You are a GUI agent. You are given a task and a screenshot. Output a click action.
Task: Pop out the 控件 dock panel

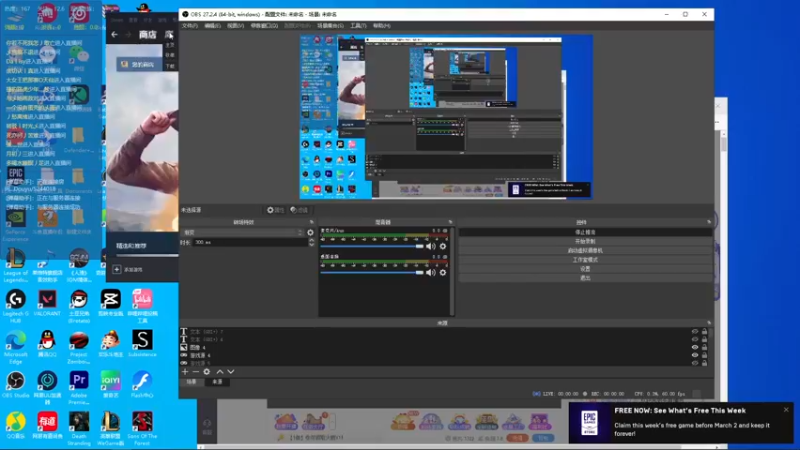[709, 222]
